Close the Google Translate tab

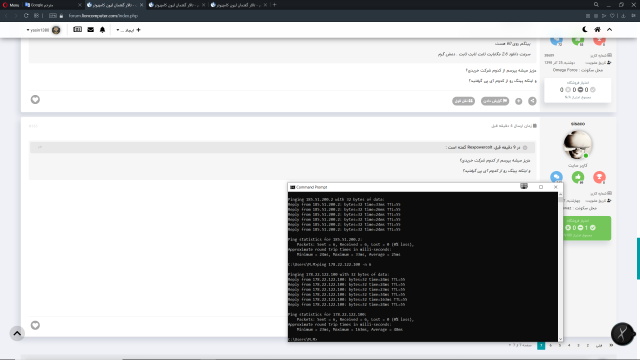pos(80,5)
